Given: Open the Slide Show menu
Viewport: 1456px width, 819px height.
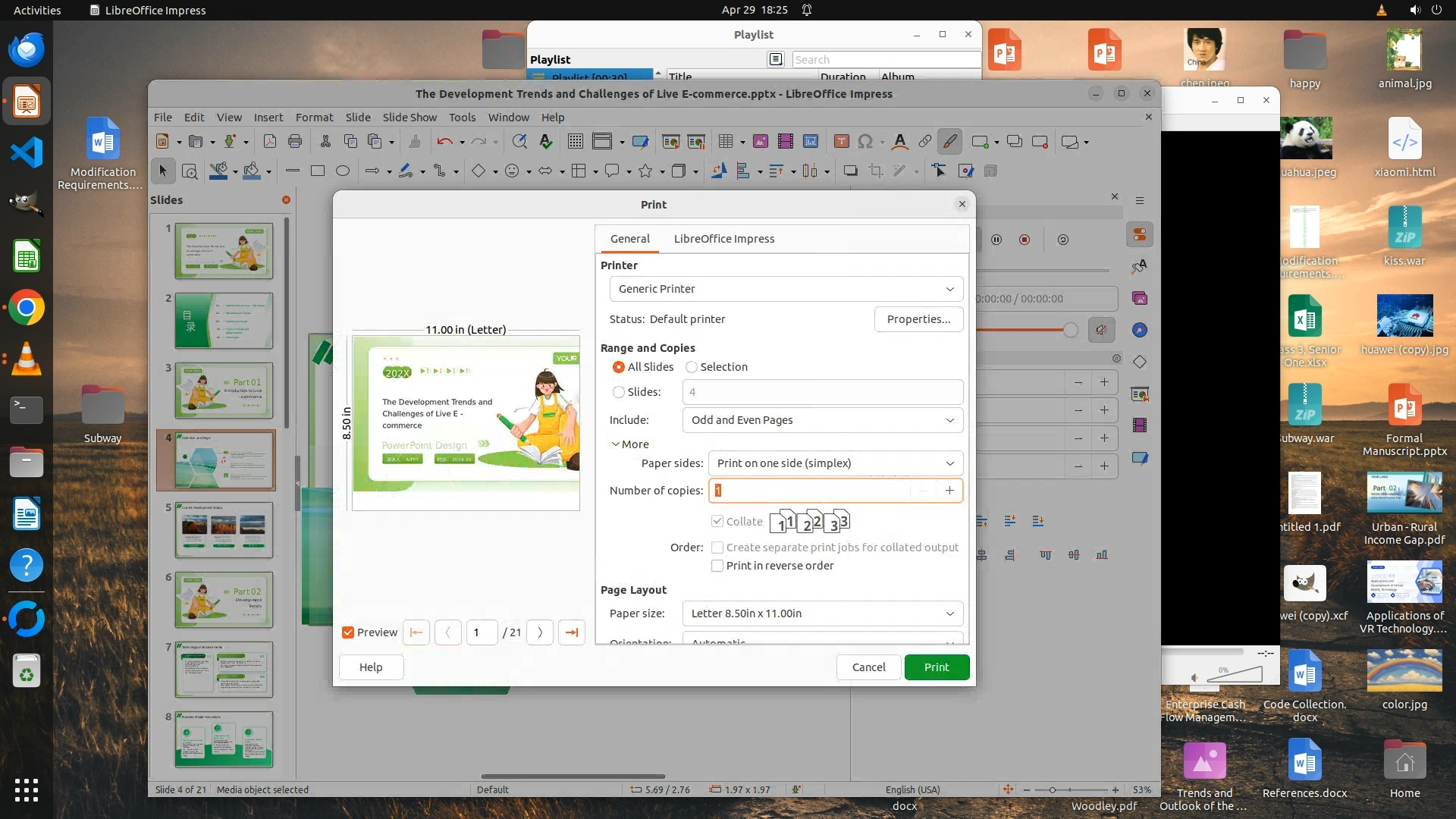Looking at the screenshot, I should [409, 118].
